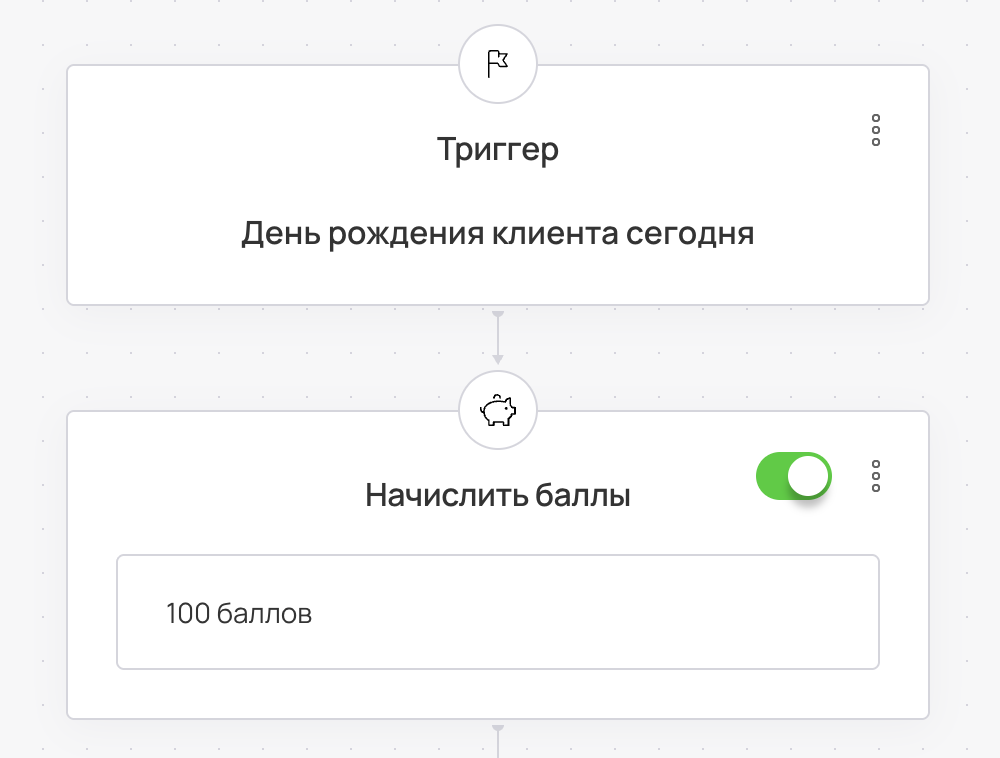This screenshot has width=1000, height=758.
Task: Click the dotted canvas right of Начислить баллы card
Action: coord(965,560)
